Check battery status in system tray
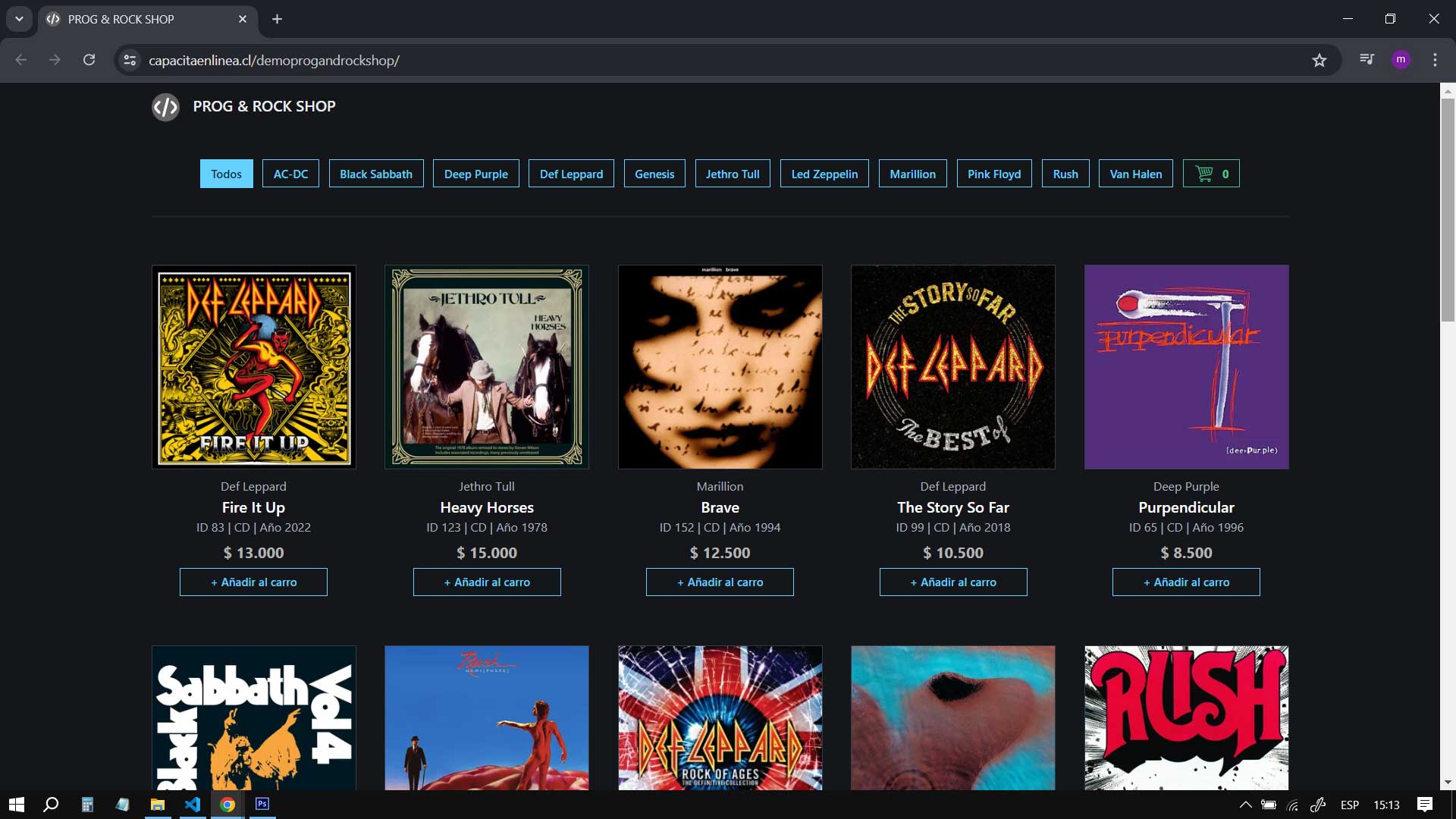The image size is (1456, 819). (1269, 805)
